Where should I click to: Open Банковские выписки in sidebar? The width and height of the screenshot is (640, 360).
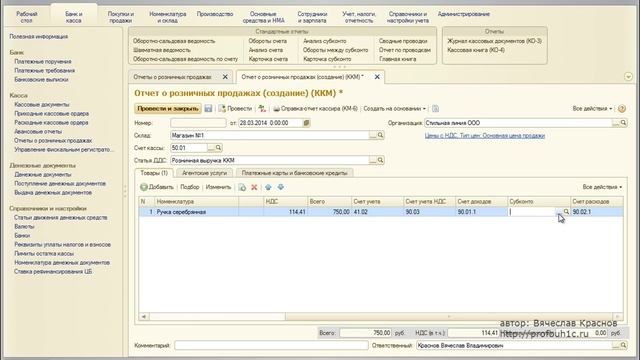(x=41, y=79)
